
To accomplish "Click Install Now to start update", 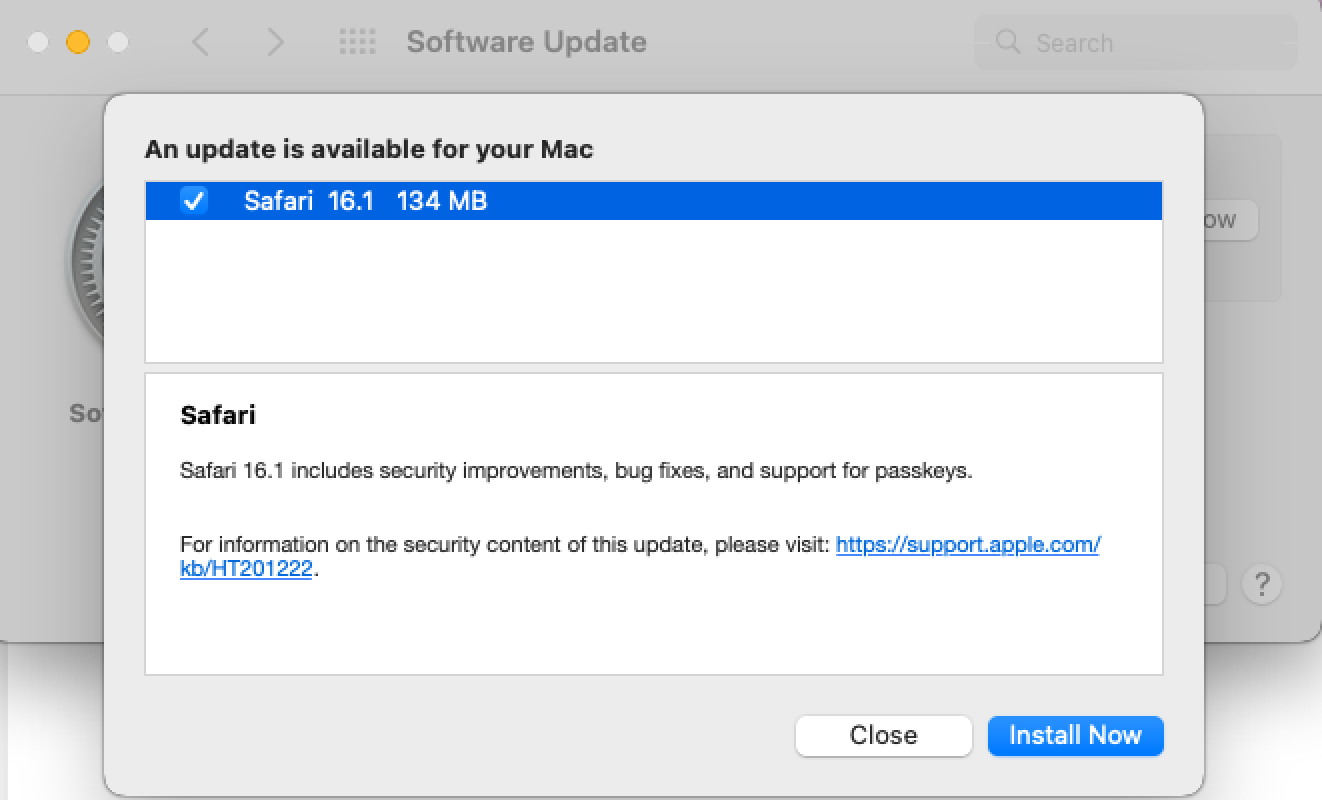I will (1075, 736).
